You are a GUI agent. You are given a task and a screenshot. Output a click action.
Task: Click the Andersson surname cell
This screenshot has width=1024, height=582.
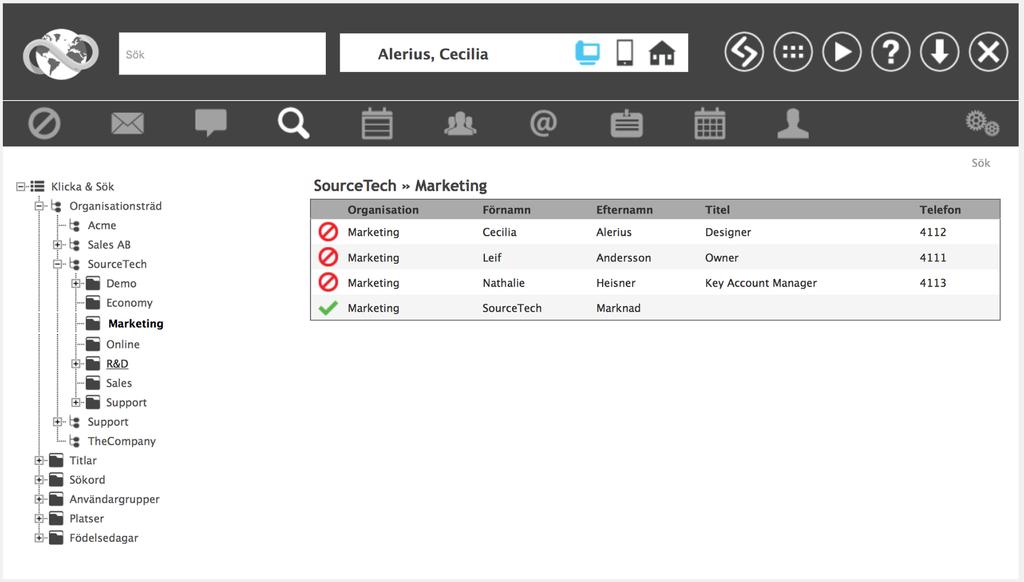(623, 257)
